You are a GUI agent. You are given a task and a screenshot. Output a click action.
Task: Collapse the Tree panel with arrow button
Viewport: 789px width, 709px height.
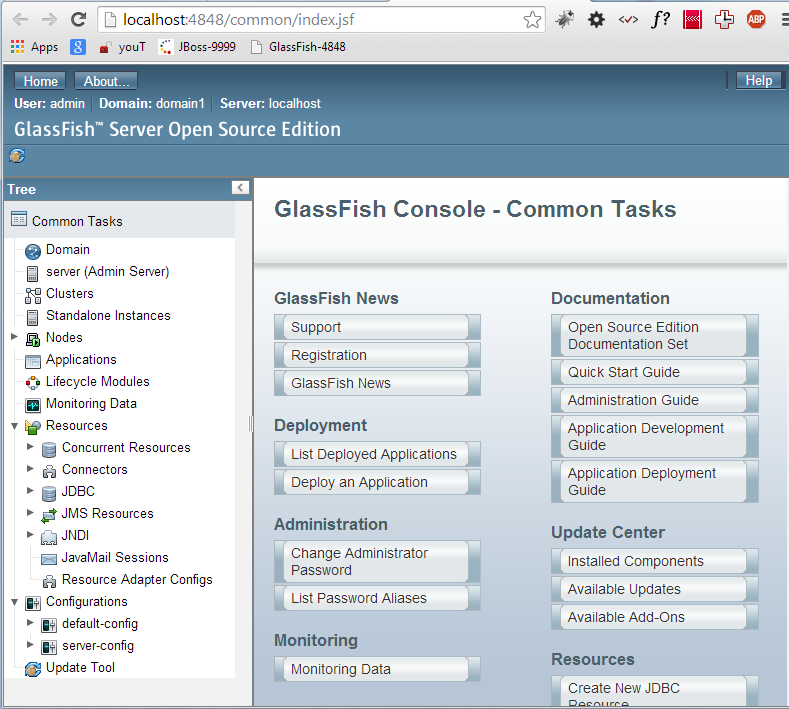pos(240,188)
